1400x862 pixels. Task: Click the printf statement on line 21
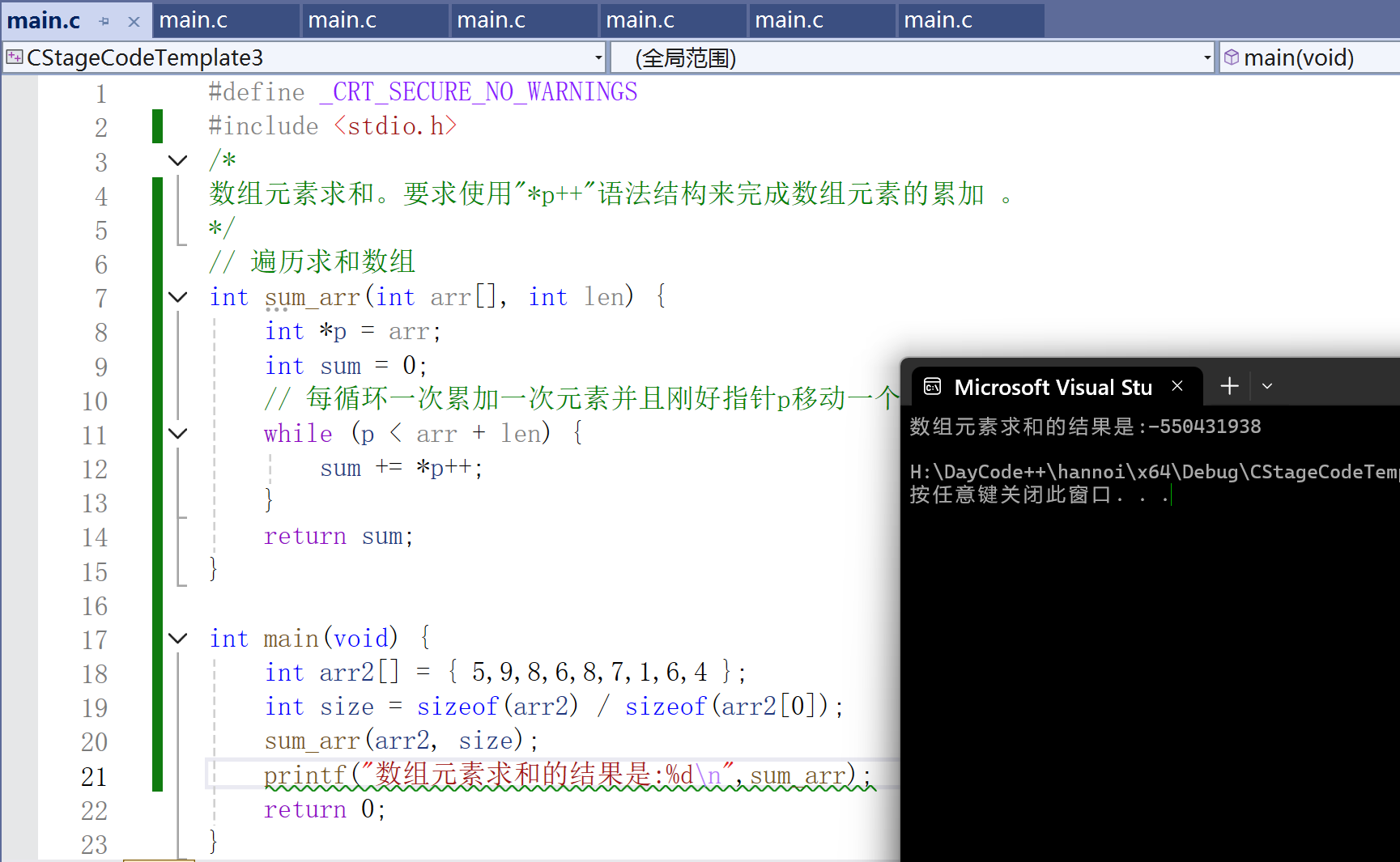(568, 775)
